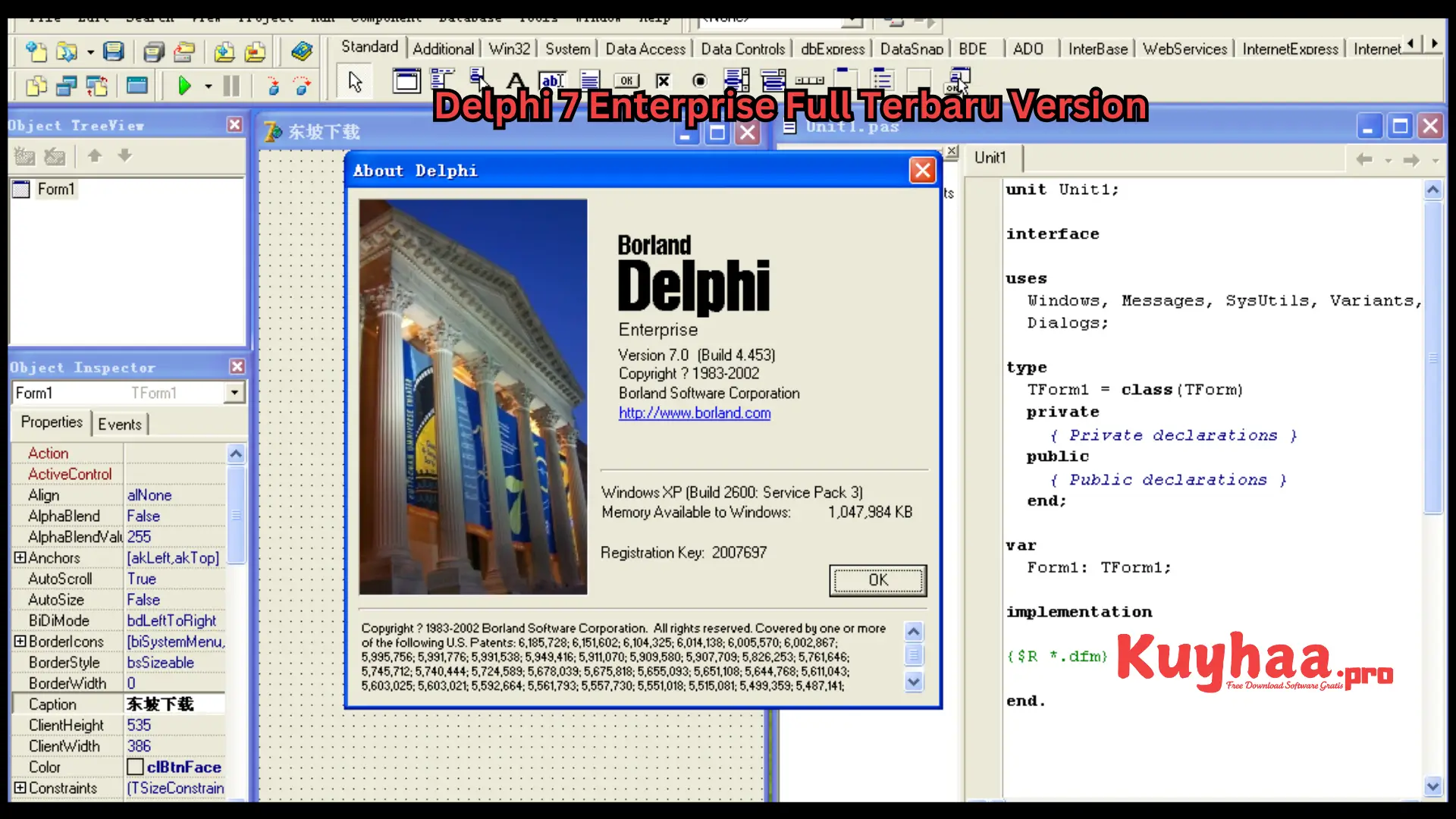Select the RadioGroup component in palette
This screenshot has height=819, width=1456.
tap(882, 80)
